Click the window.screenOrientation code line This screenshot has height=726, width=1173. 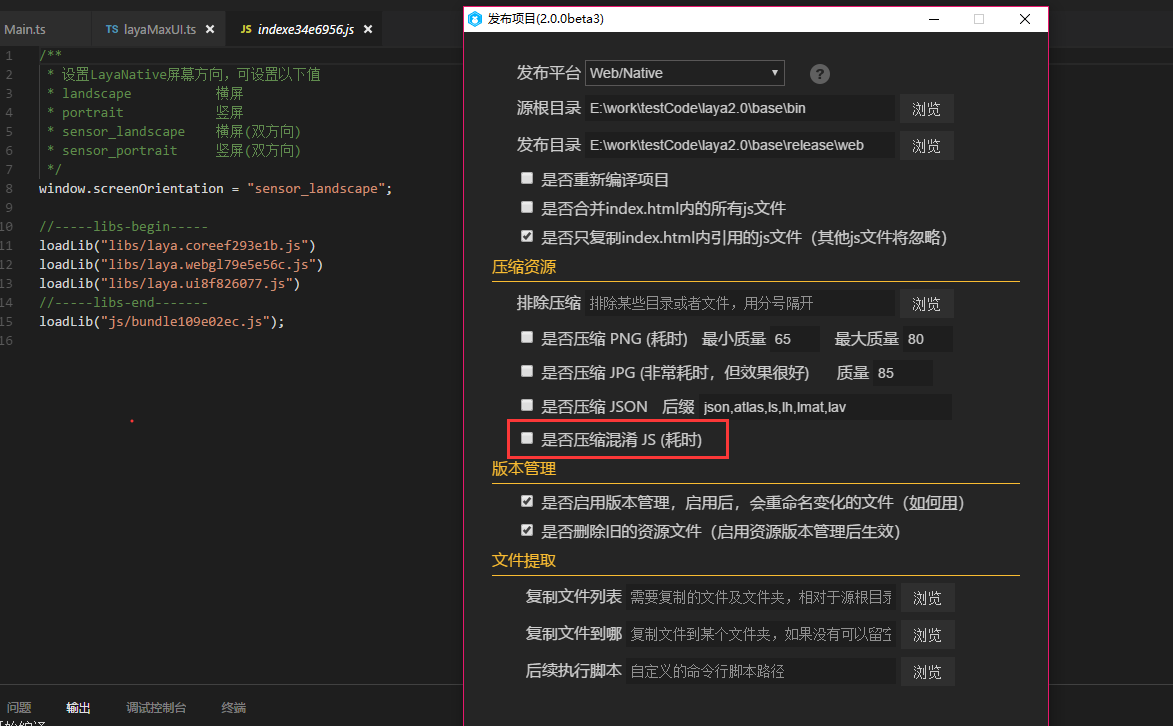(215, 189)
